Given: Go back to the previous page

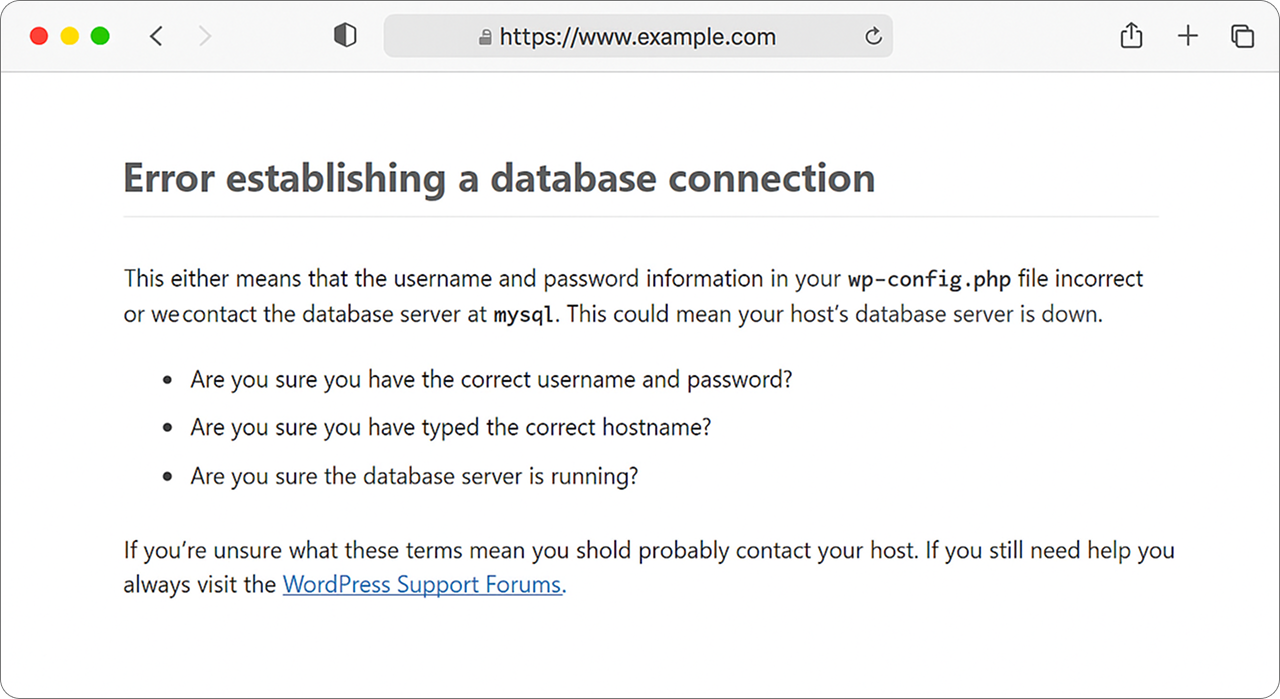Looking at the screenshot, I should pyautogui.click(x=156, y=37).
